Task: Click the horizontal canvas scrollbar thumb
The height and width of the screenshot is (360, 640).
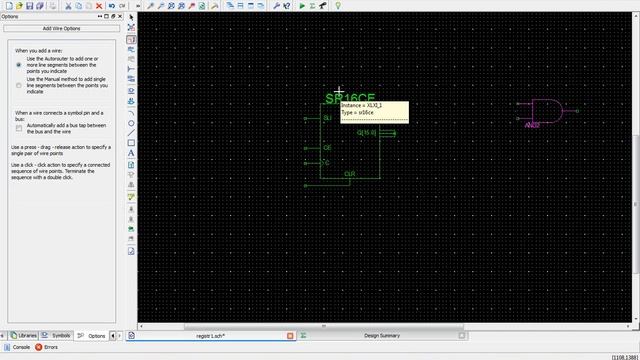Action: (x=324, y=326)
